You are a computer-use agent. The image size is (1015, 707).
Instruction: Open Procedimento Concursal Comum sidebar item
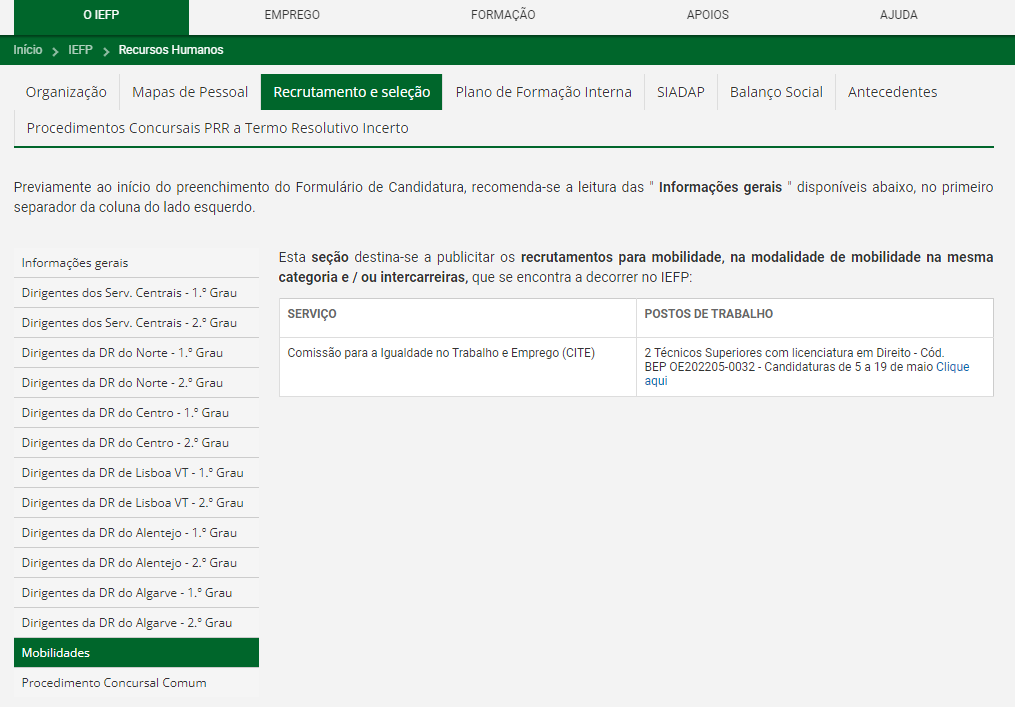(x=114, y=683)
